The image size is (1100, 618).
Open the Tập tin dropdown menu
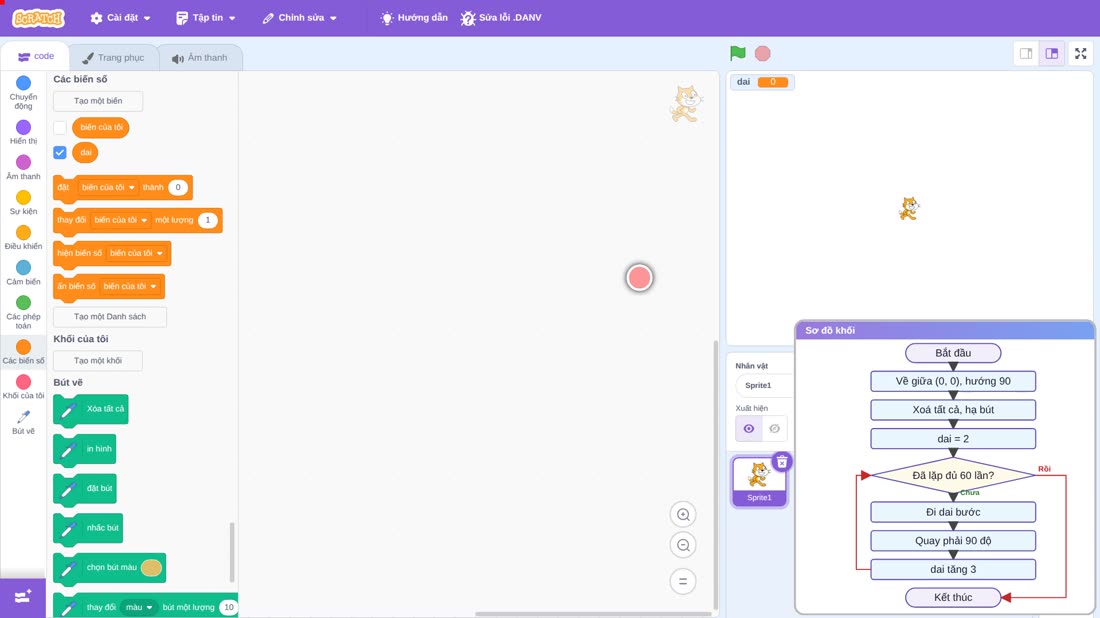(206, 18)
